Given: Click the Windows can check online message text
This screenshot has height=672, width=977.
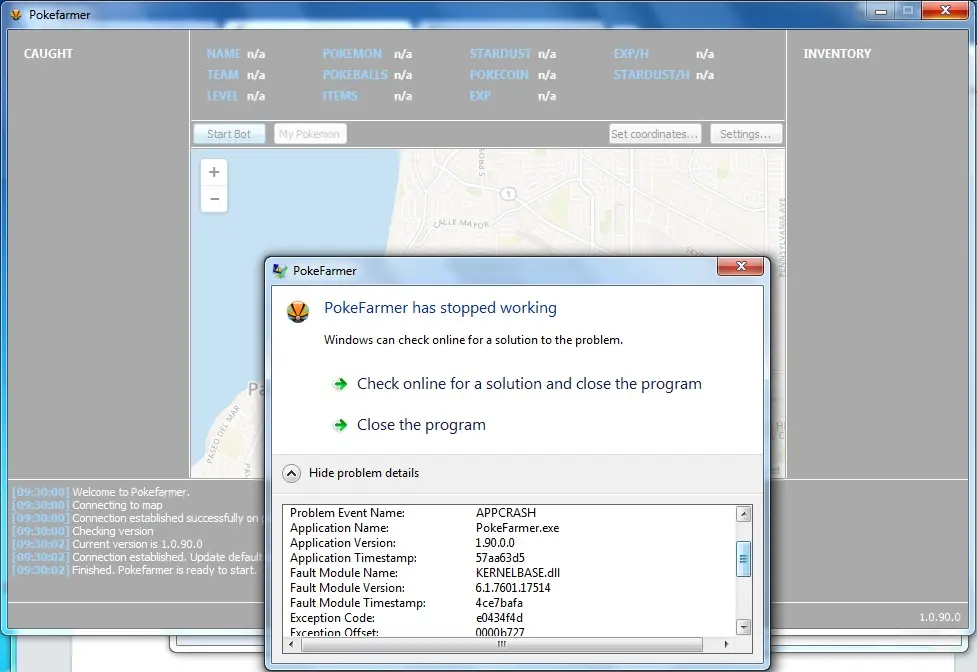Looking at the screenshot, I should point(473,340).
